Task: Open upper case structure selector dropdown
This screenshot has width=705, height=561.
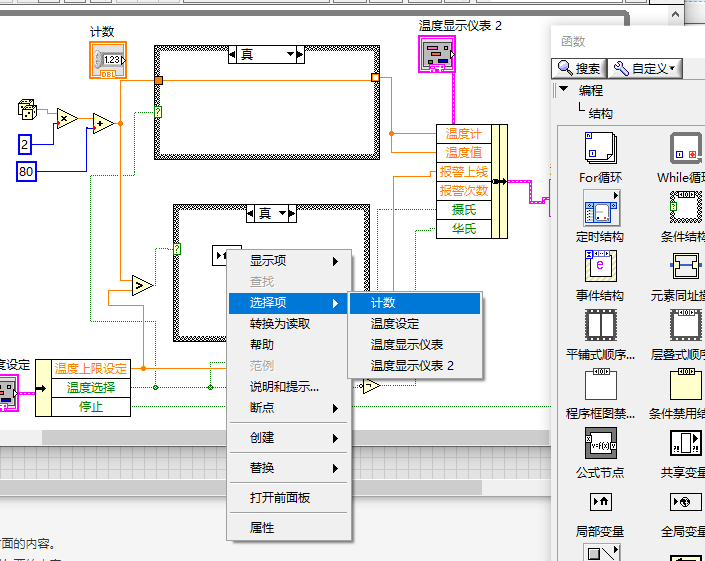Action: 291,54
